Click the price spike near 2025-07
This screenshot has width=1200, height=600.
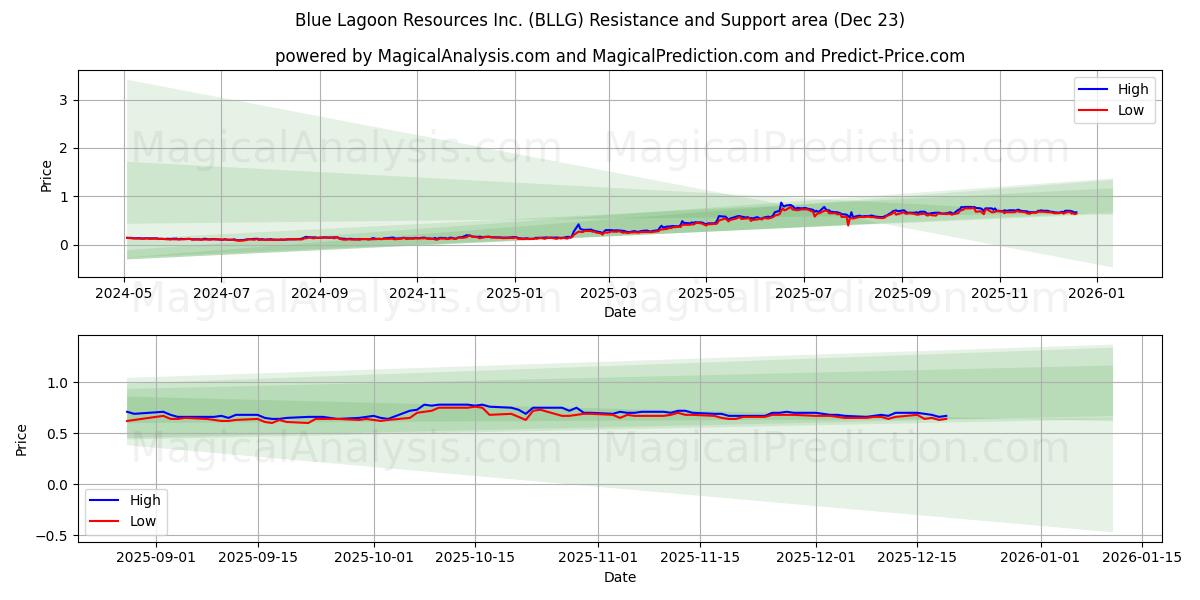pyautogui.click(x=783, y=203)
